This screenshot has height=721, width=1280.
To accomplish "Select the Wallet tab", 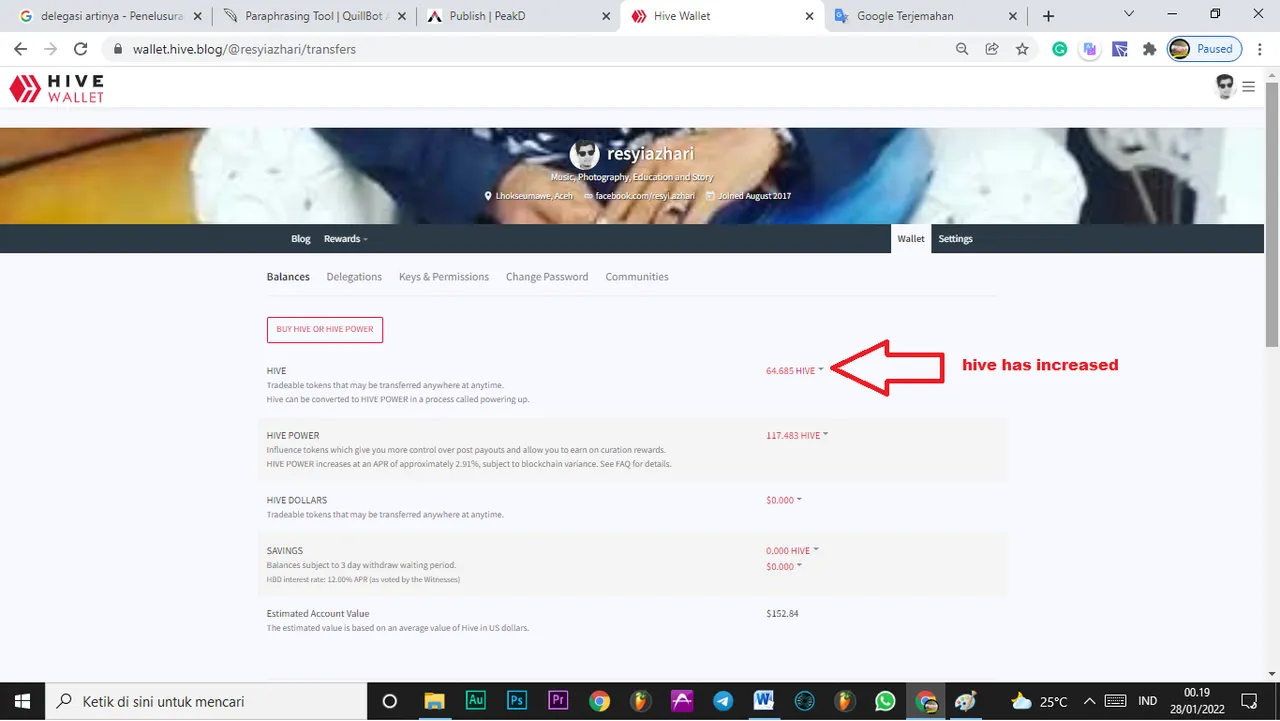I will 911,239.
